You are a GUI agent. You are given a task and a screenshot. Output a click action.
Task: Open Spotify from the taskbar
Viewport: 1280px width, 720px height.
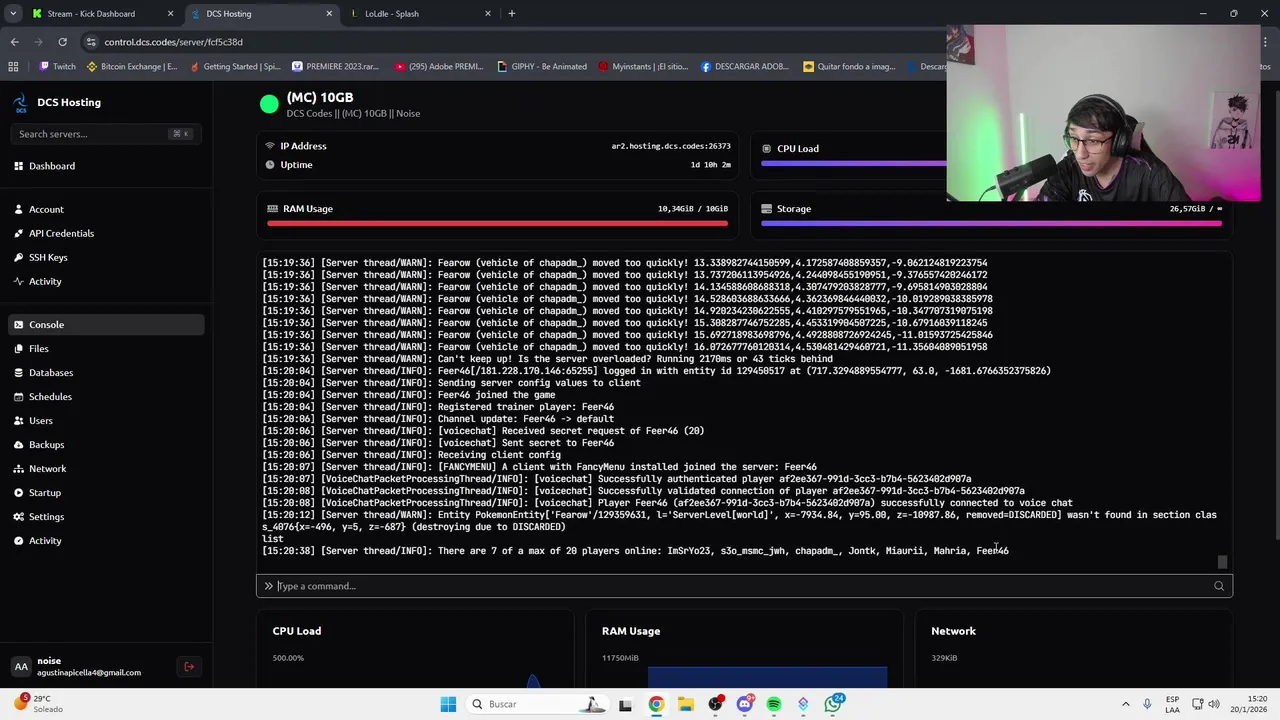pyautogui.click(x=774, y=704)
